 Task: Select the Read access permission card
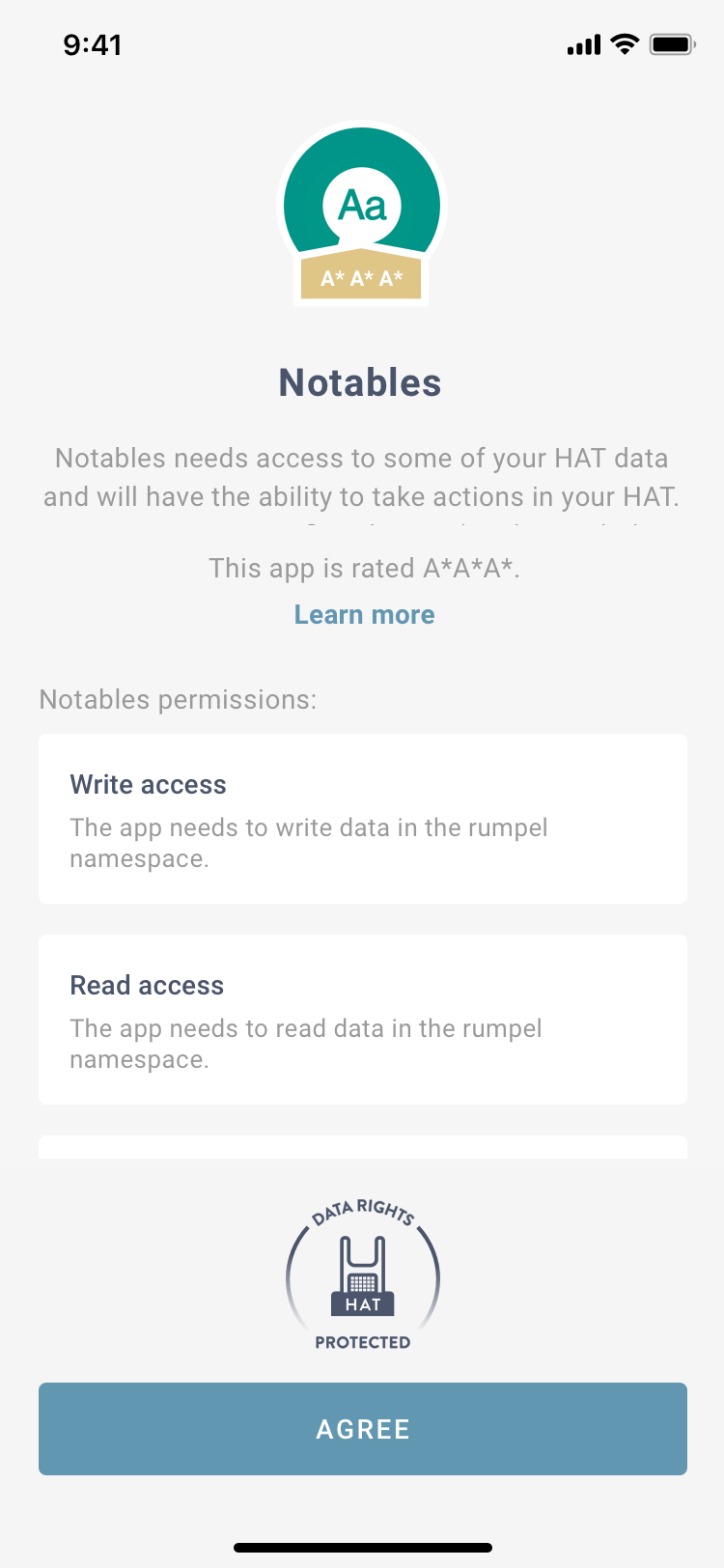tap(363, 1020)
